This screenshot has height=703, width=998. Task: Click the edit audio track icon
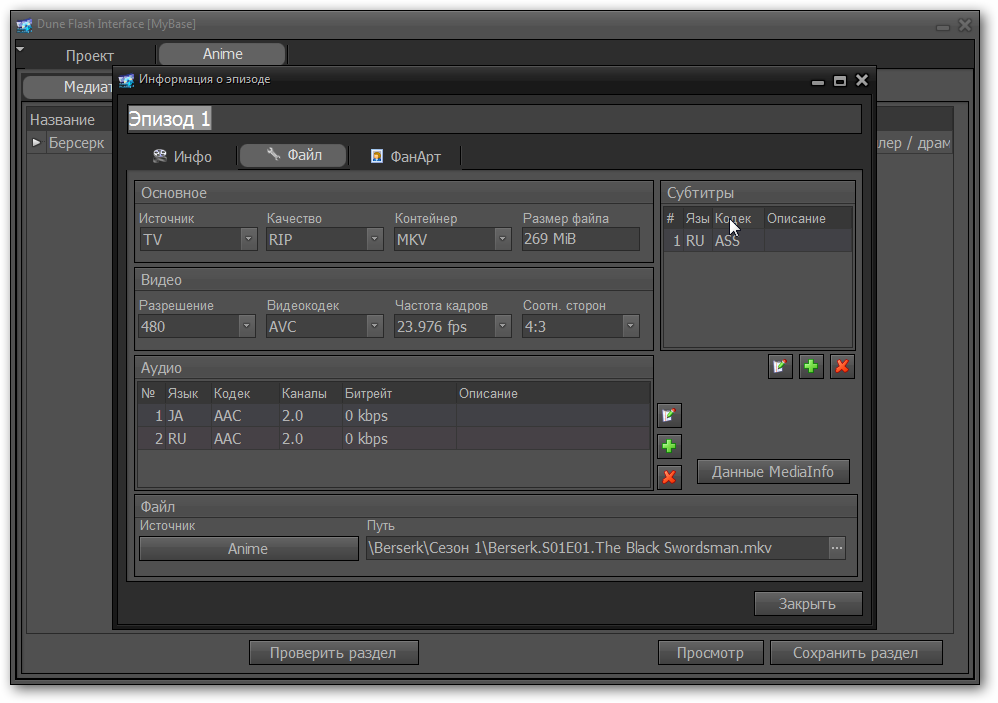669,415
